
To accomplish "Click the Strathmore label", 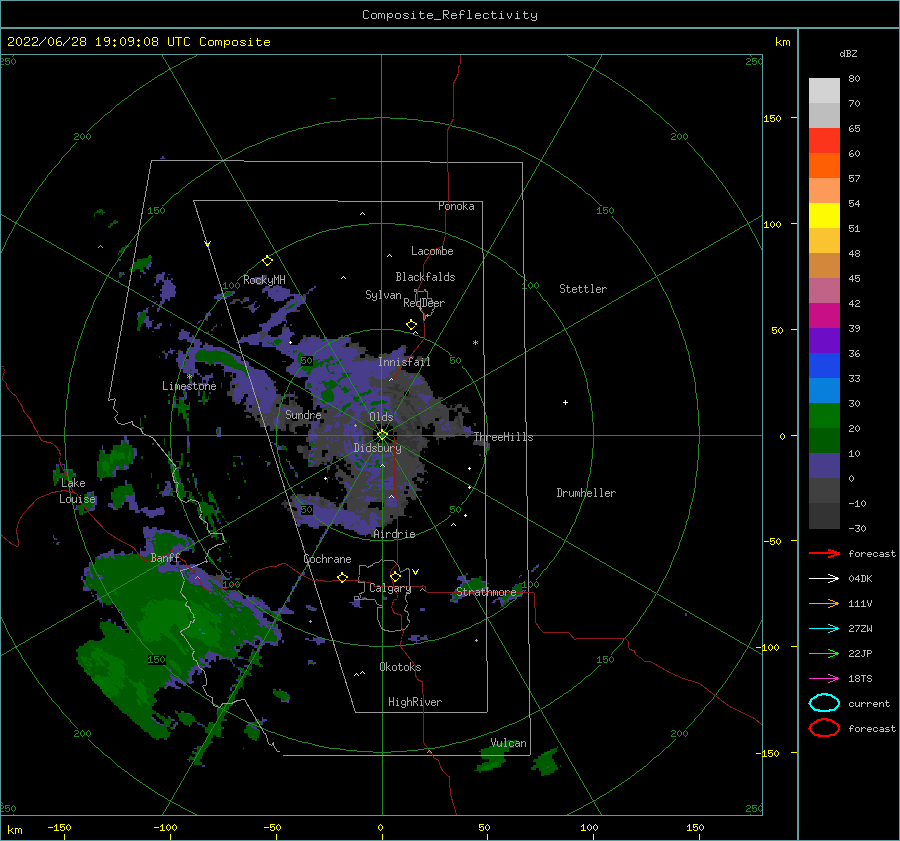I will pos(486,592).
